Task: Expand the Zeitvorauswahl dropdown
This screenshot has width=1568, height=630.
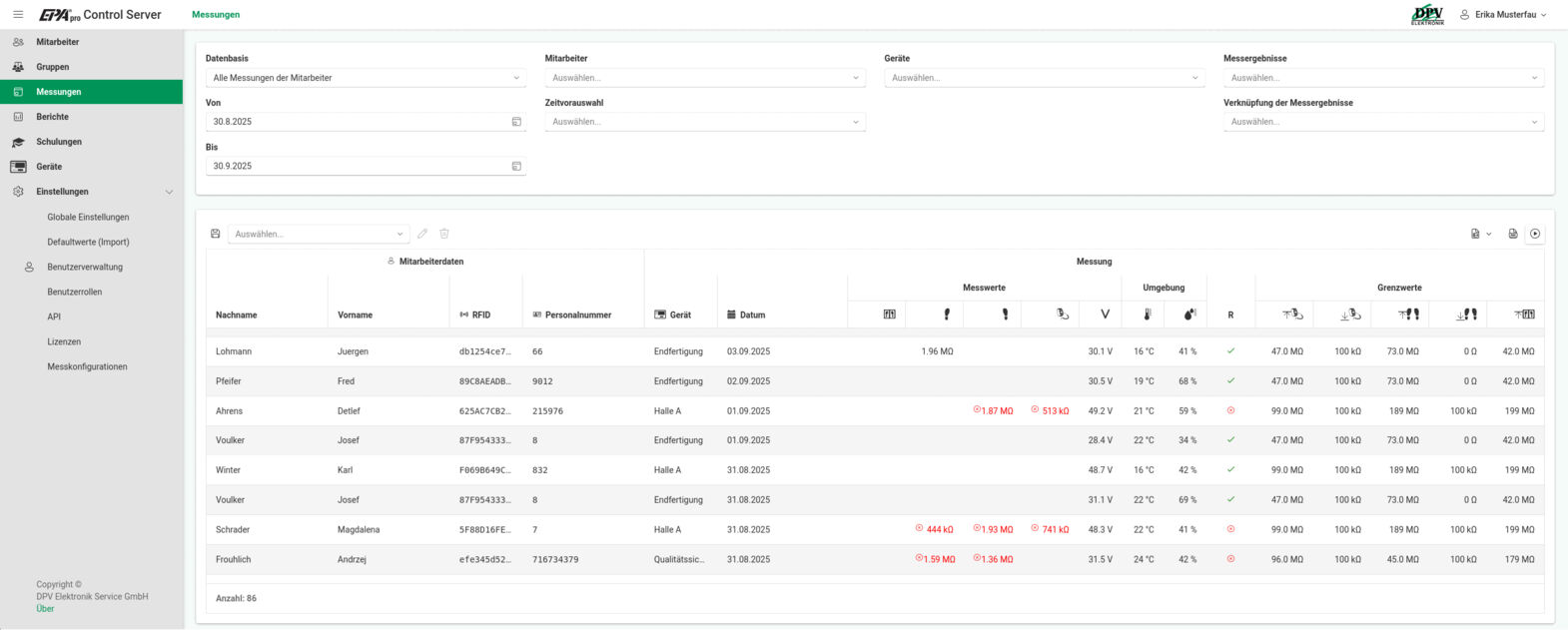Action: (x=704, y=122)
